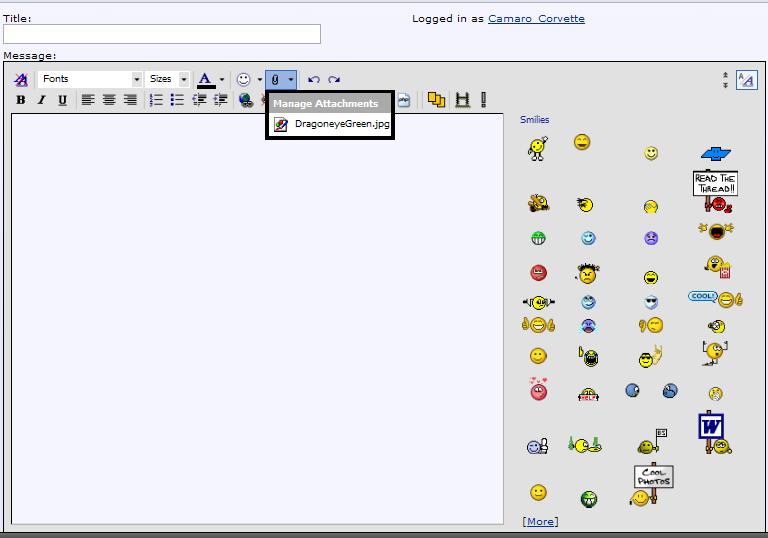
Task: Insert the green grinning teeth smiley
Action: 539,238
